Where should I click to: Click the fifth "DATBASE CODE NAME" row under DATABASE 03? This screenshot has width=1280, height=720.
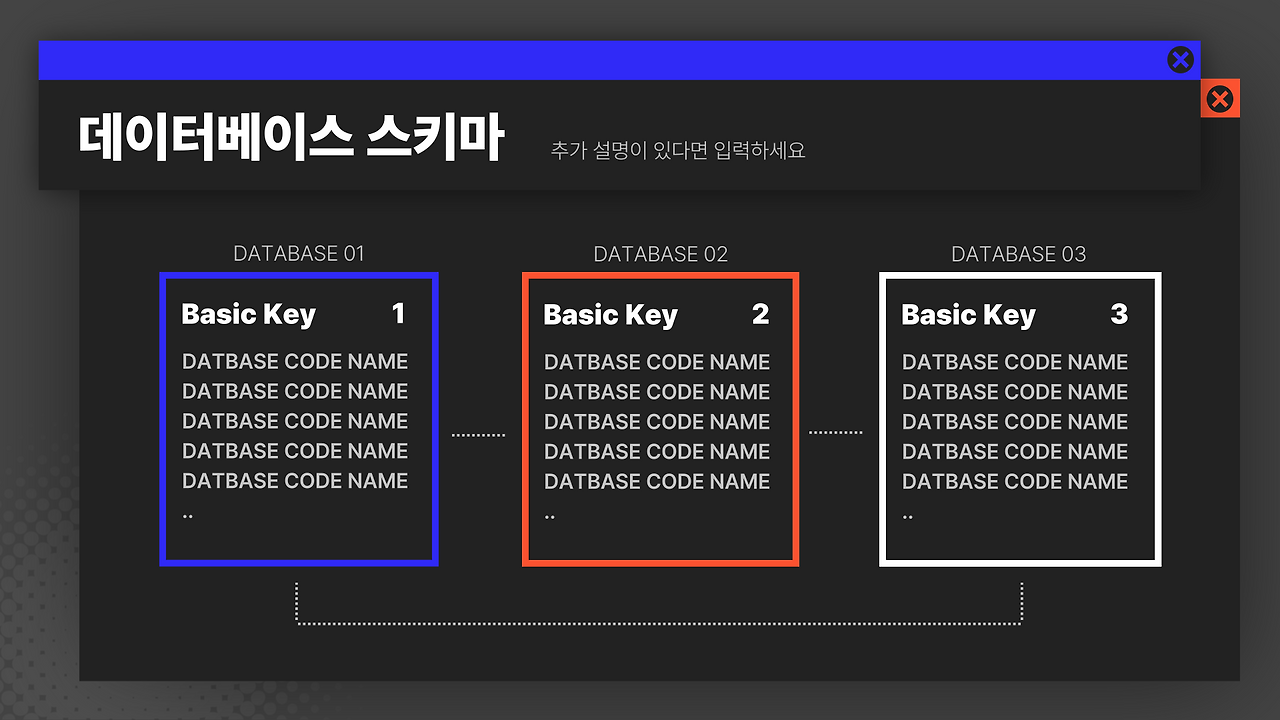pyautogui.click(x=1015, y=482)
